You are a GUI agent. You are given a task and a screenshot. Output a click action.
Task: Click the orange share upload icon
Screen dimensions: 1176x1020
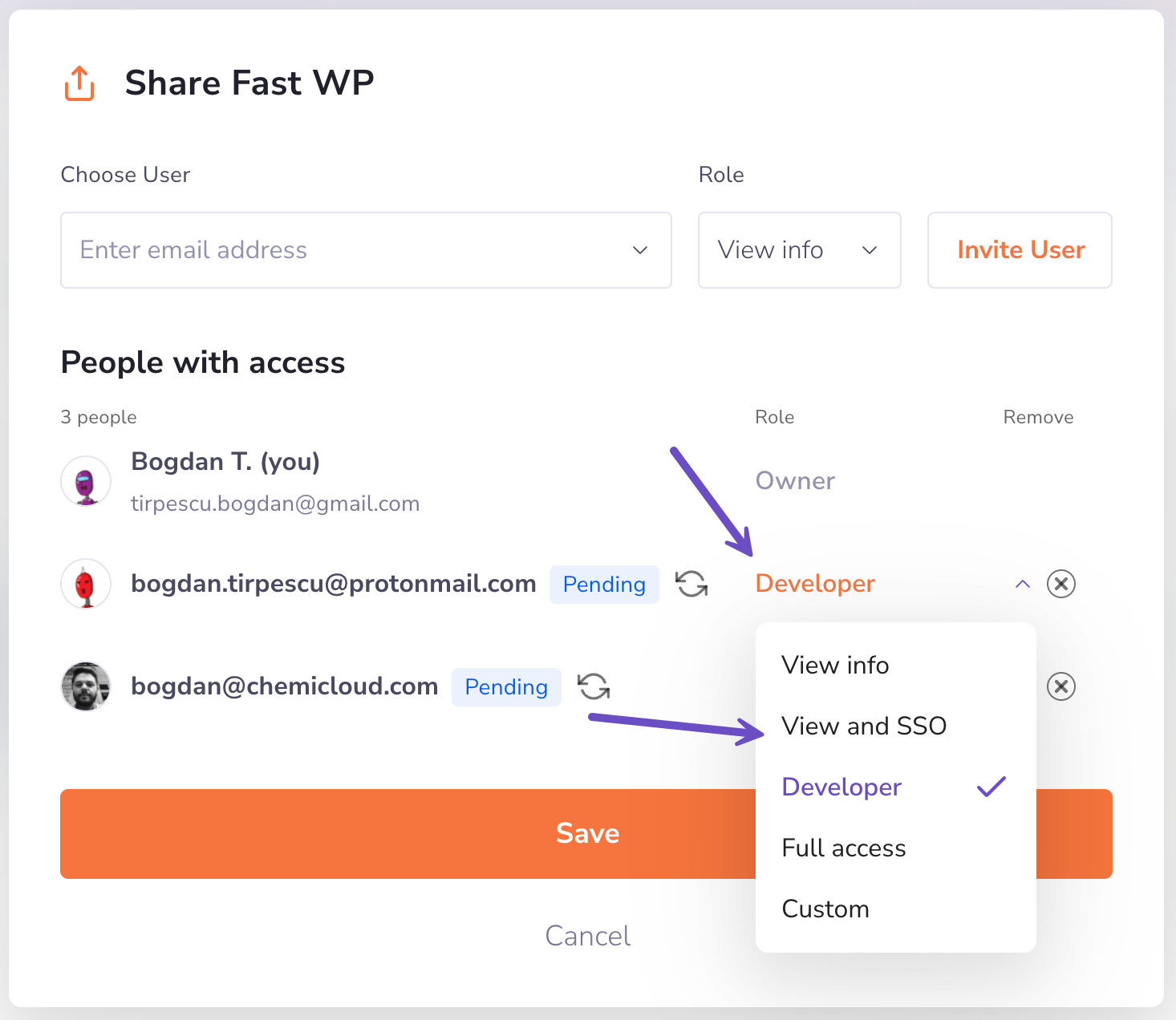tap(79, 83)
